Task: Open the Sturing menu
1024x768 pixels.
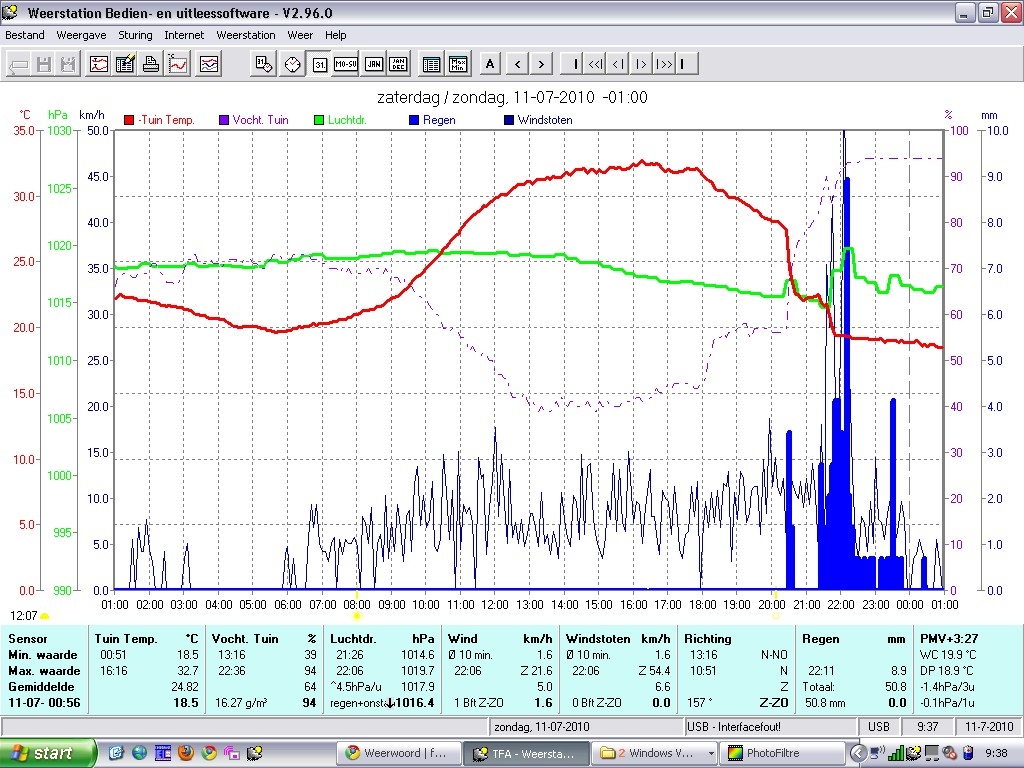Action: click(135, 35)
